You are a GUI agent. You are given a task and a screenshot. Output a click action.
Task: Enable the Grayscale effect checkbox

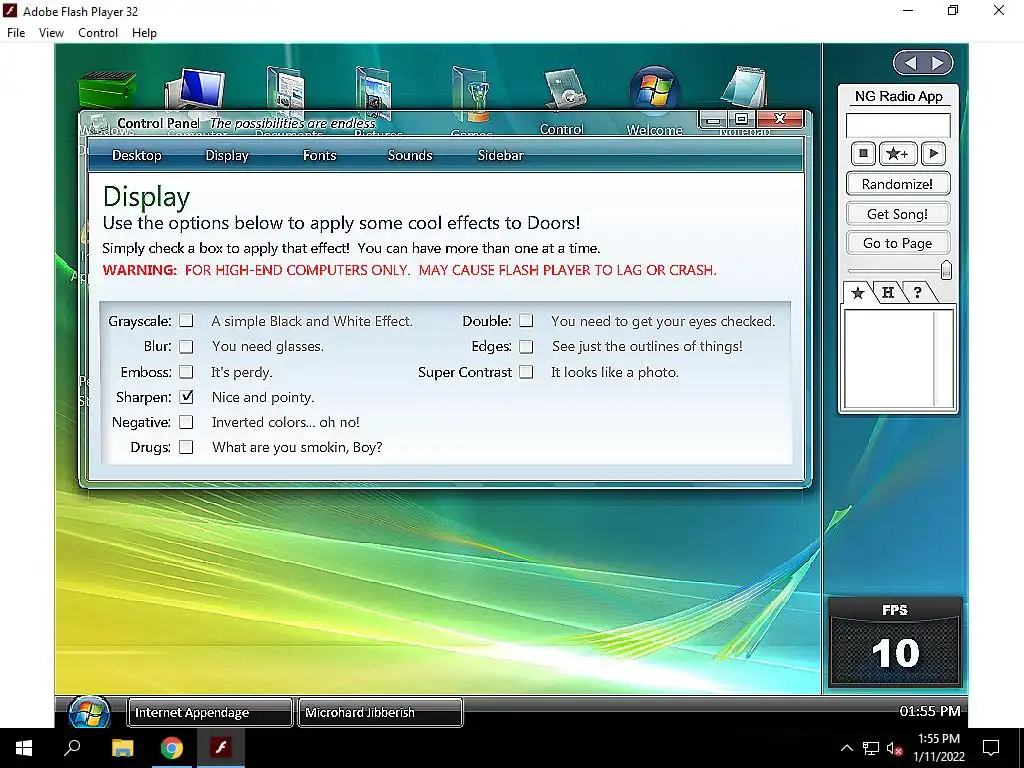(187, 321)
